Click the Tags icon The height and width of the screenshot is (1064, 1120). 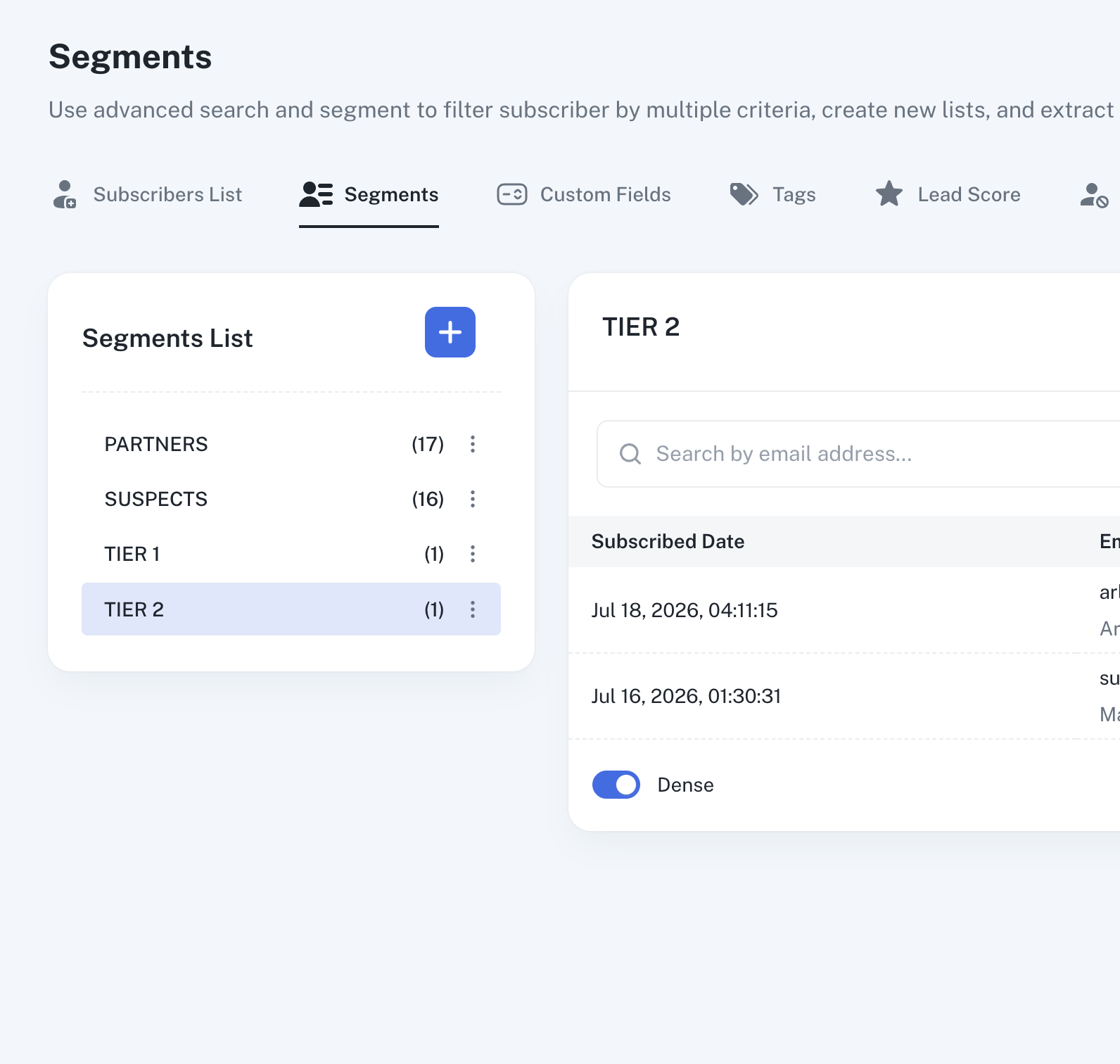click(744, 194)
